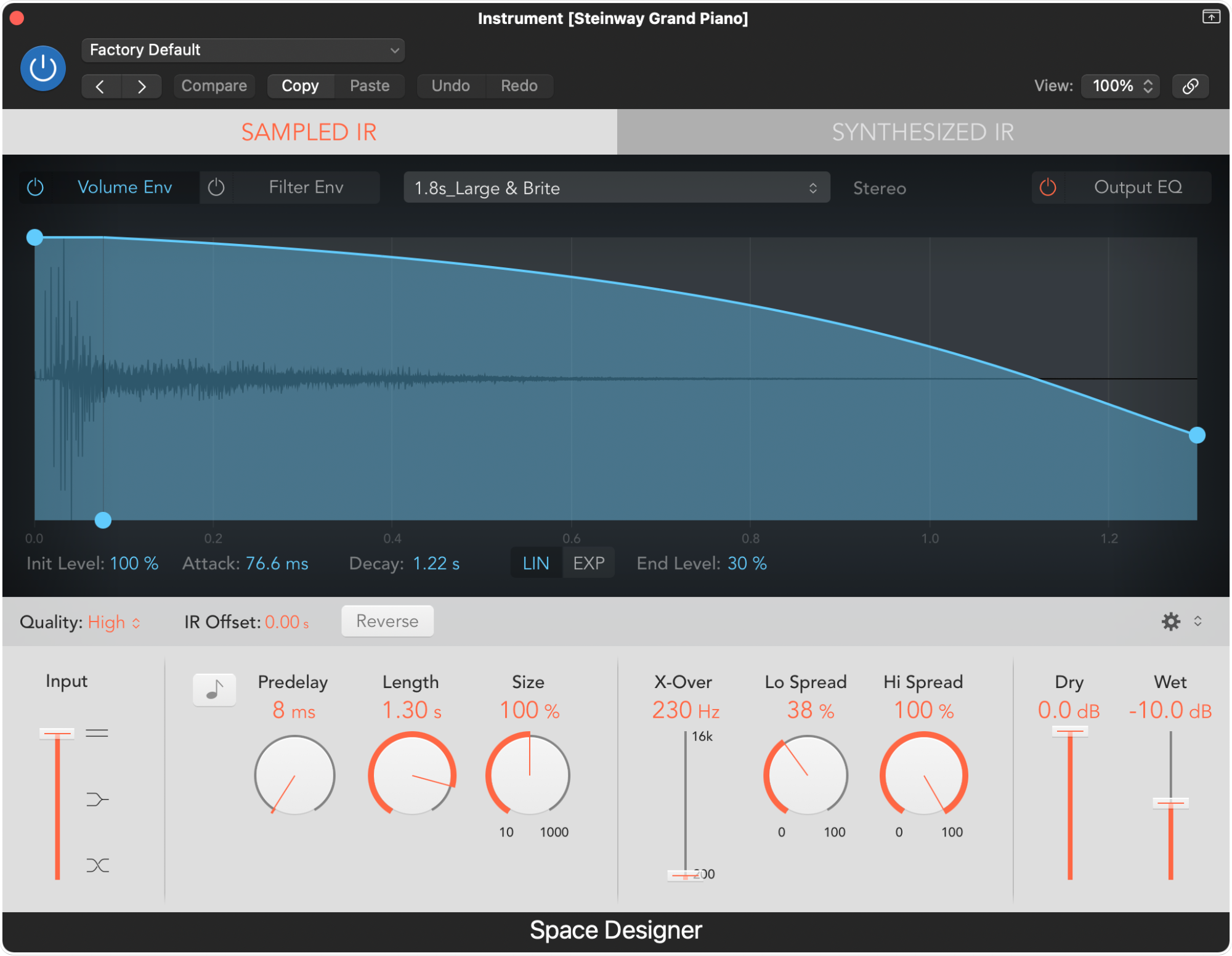The width and height of the screenshot is (1232, 956).
Task: Click the window expand icon at top right
Action: (x=1211, y=17)
